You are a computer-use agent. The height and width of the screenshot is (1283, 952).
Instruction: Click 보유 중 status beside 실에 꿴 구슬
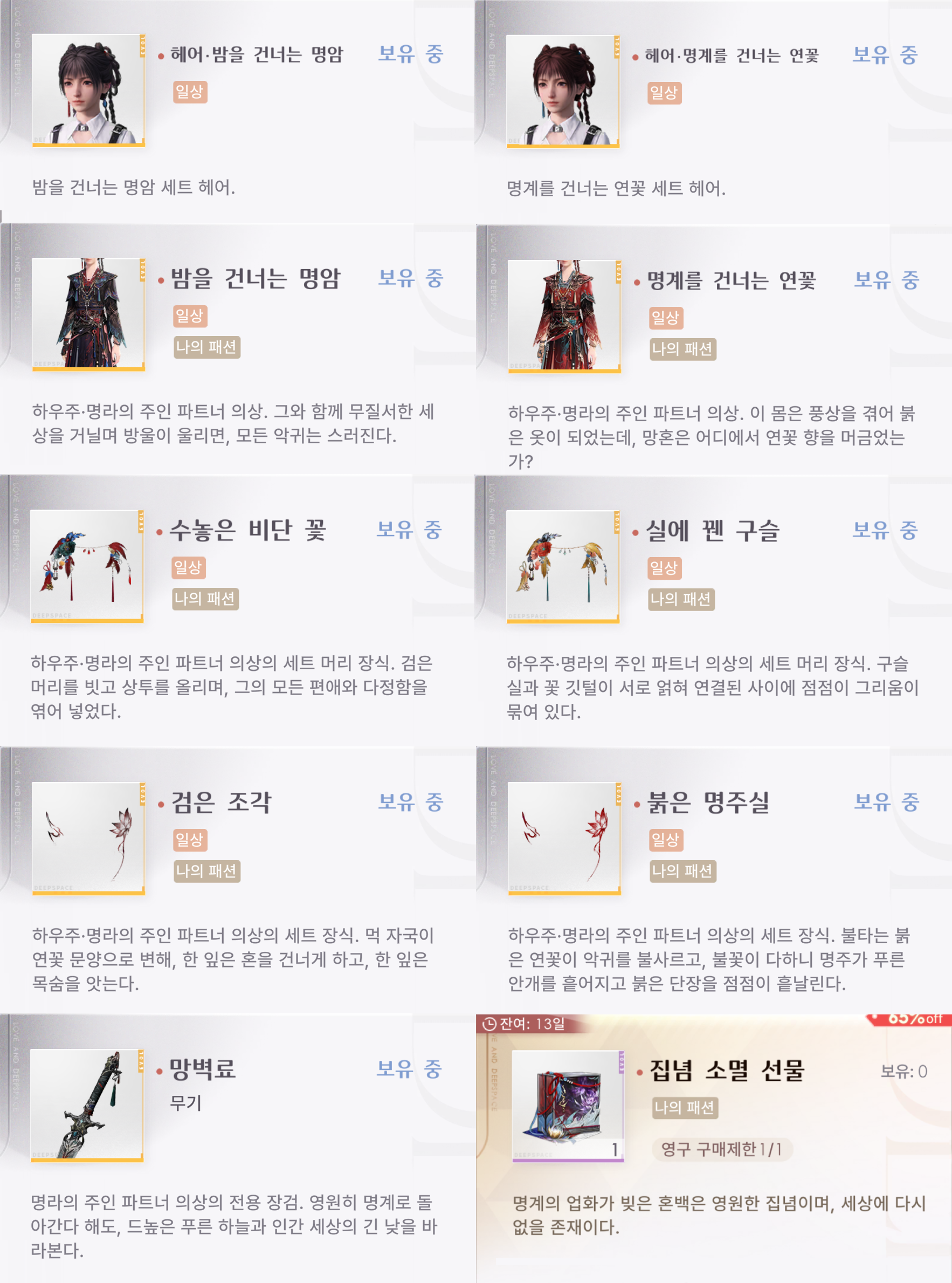tap(886, 530)
